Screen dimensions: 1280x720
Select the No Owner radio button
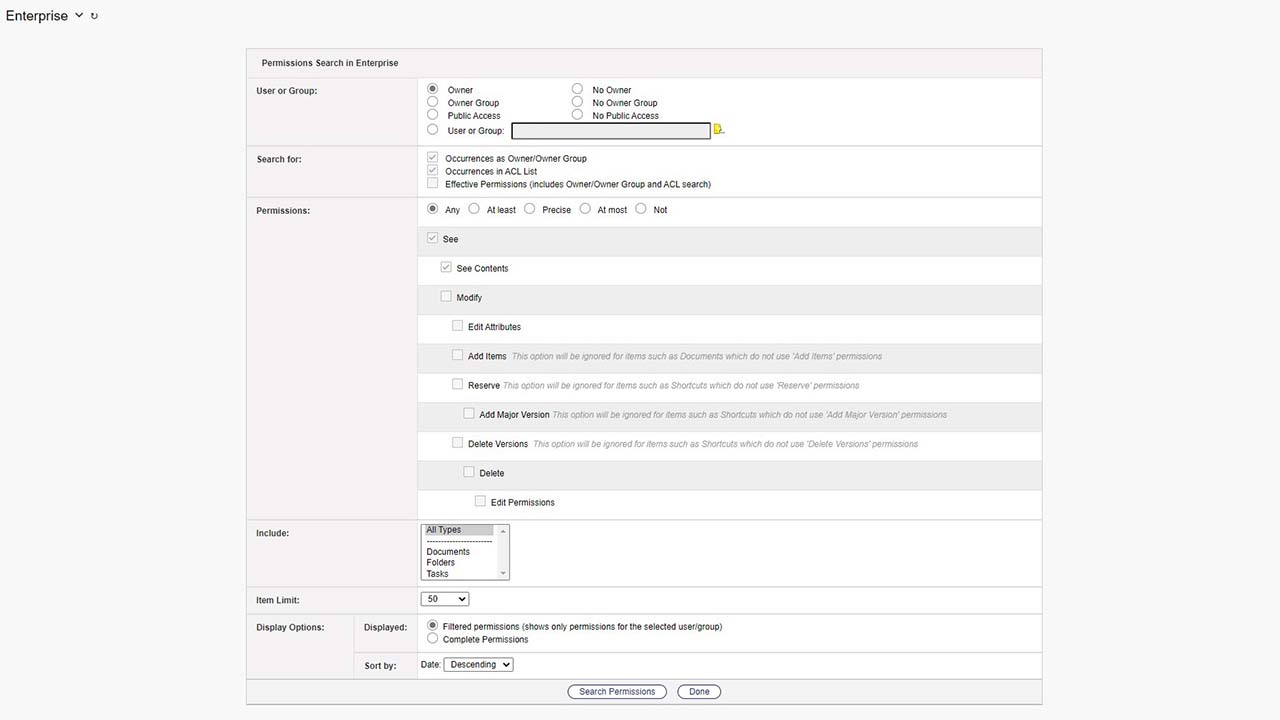pos(578,89)
